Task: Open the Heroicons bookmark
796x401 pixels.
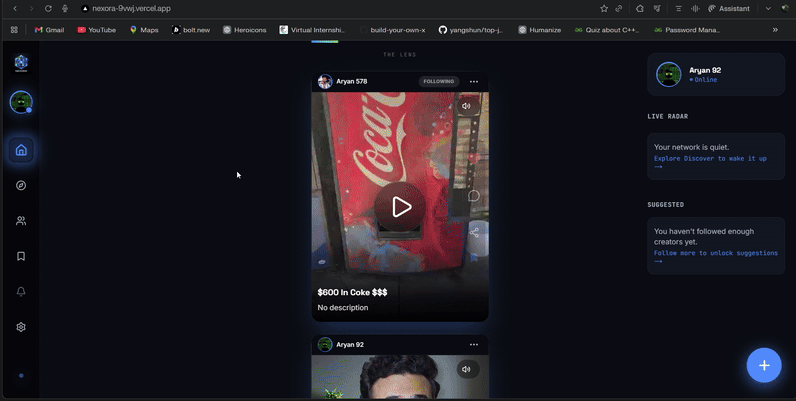Action: pyautogui.click(x=245, y=30)
